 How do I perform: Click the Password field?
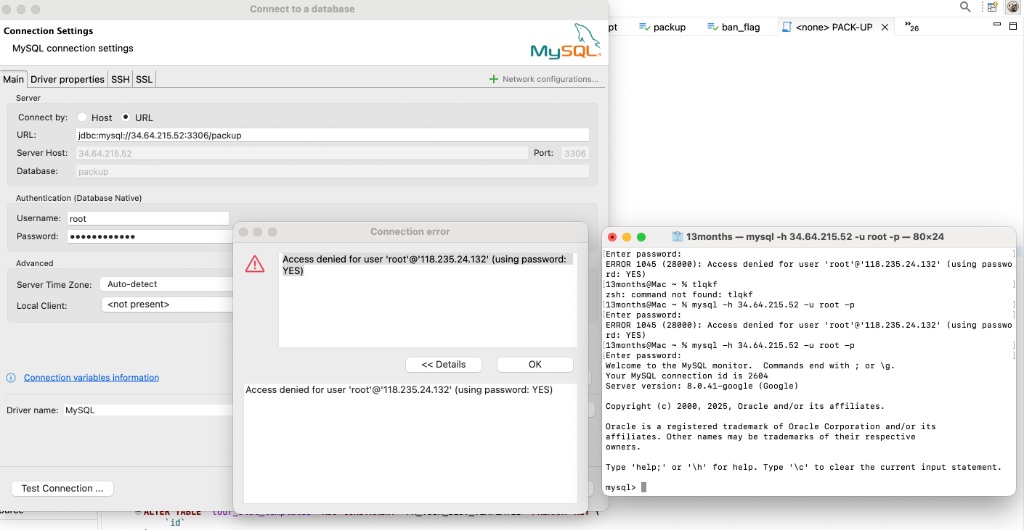coord(150,236)
